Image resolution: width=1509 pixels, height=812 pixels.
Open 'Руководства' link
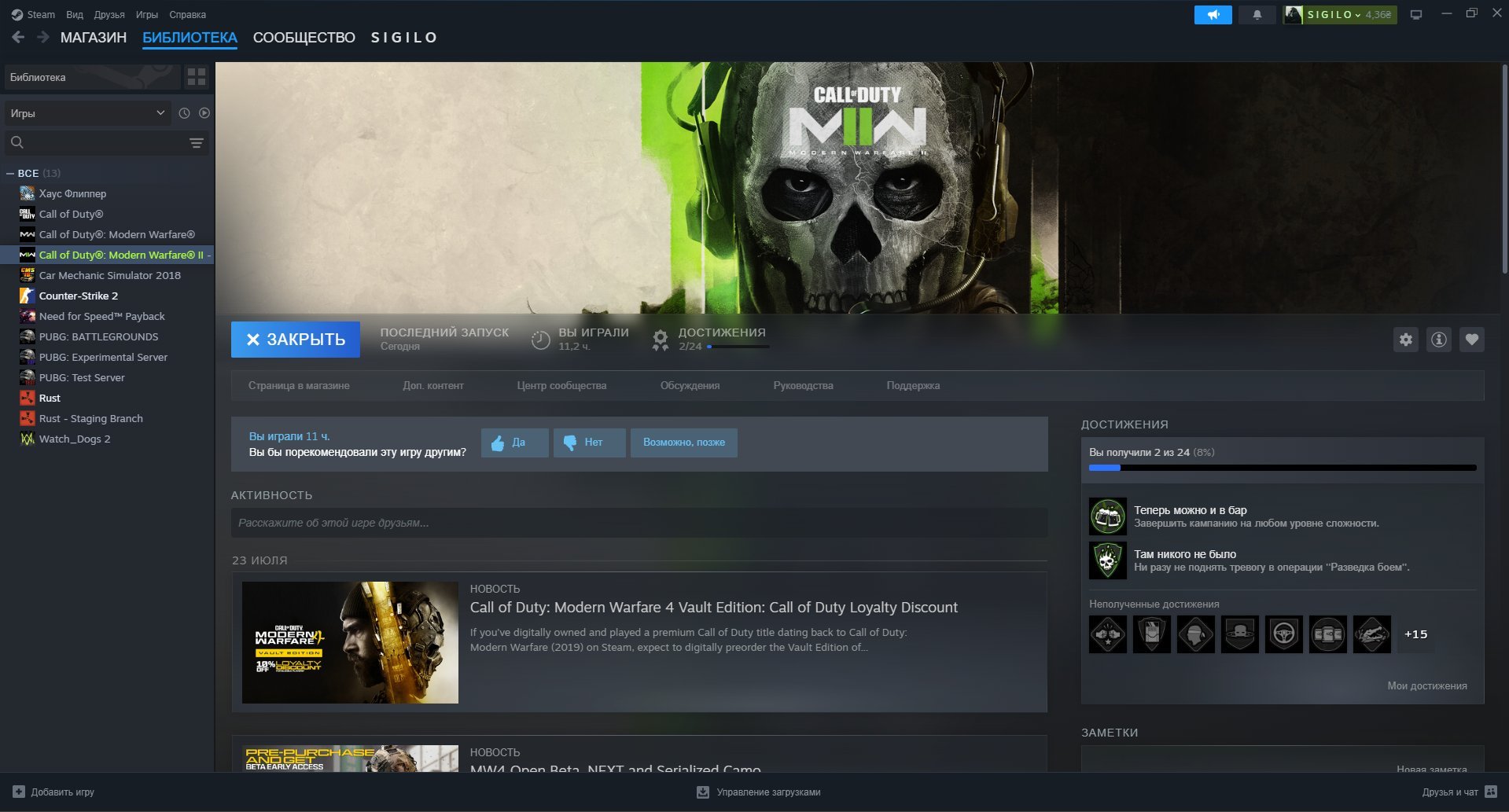point(803,386)
